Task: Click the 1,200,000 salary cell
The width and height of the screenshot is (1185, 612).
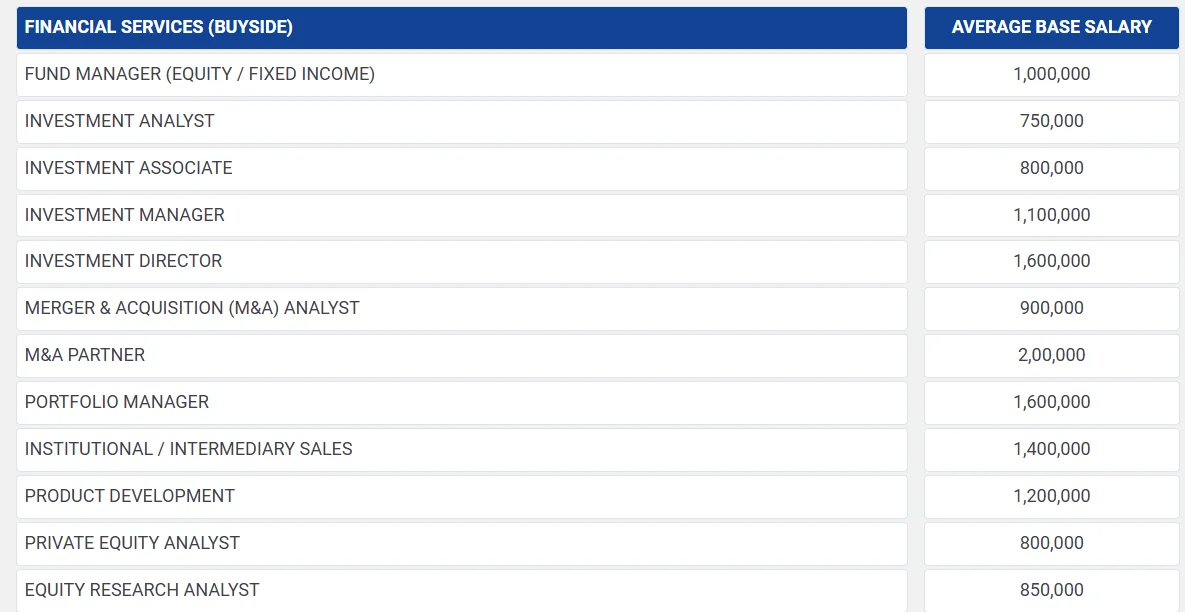Action: pyautogui.click(x=1051, y=496)
